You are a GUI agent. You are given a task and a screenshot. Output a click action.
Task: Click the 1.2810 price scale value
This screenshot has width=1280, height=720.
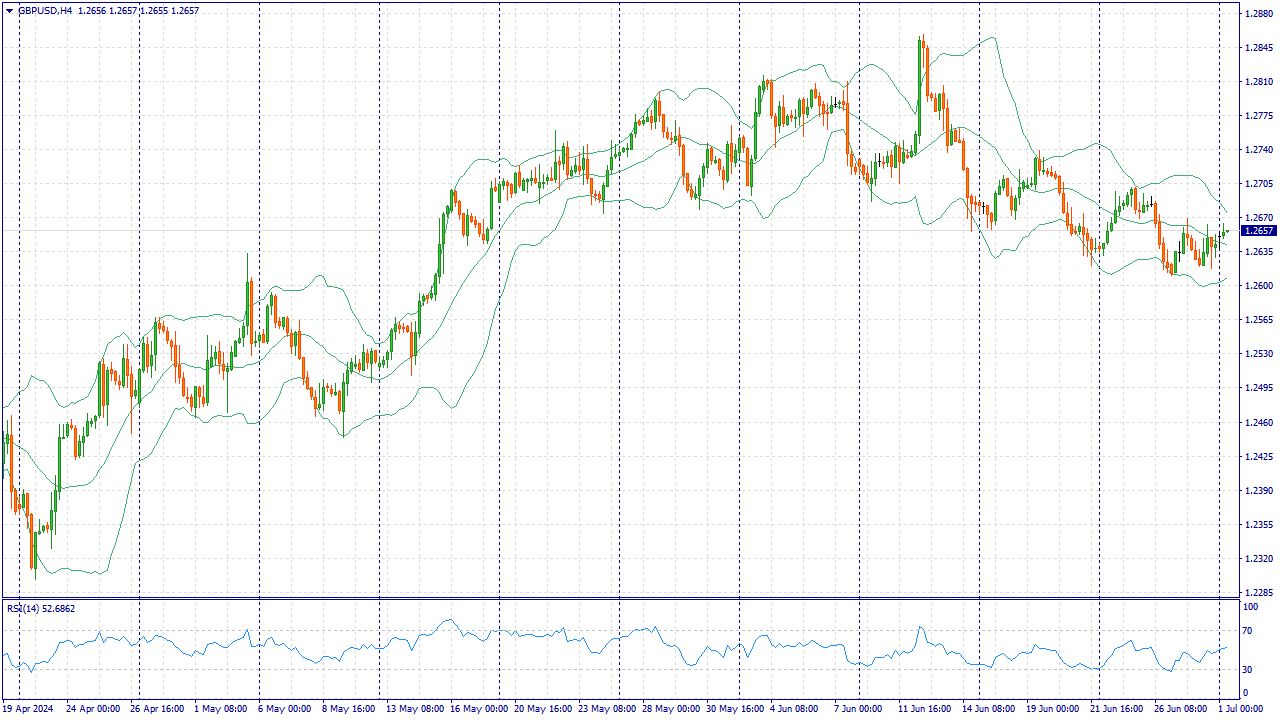(x=1258, y=81)
